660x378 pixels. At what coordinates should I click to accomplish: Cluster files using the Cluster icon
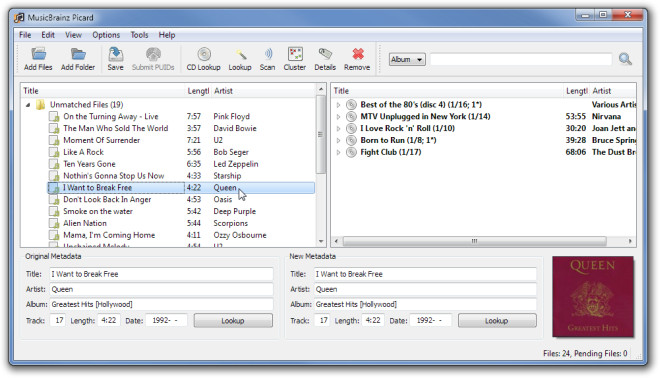(x=295, y=54)
